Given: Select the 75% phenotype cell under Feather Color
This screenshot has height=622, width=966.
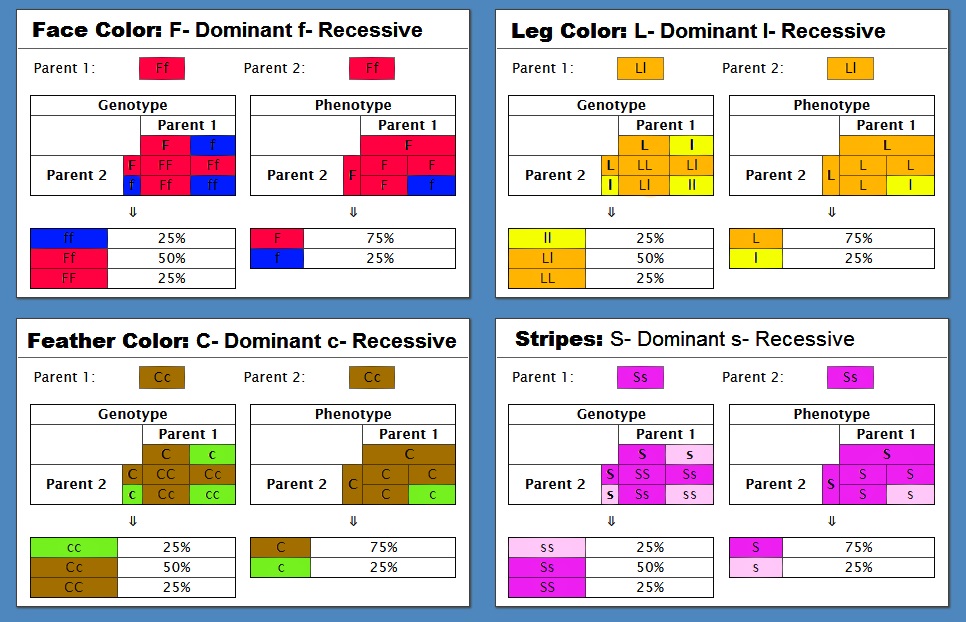Looking at the screenshot, I should 382,547.
